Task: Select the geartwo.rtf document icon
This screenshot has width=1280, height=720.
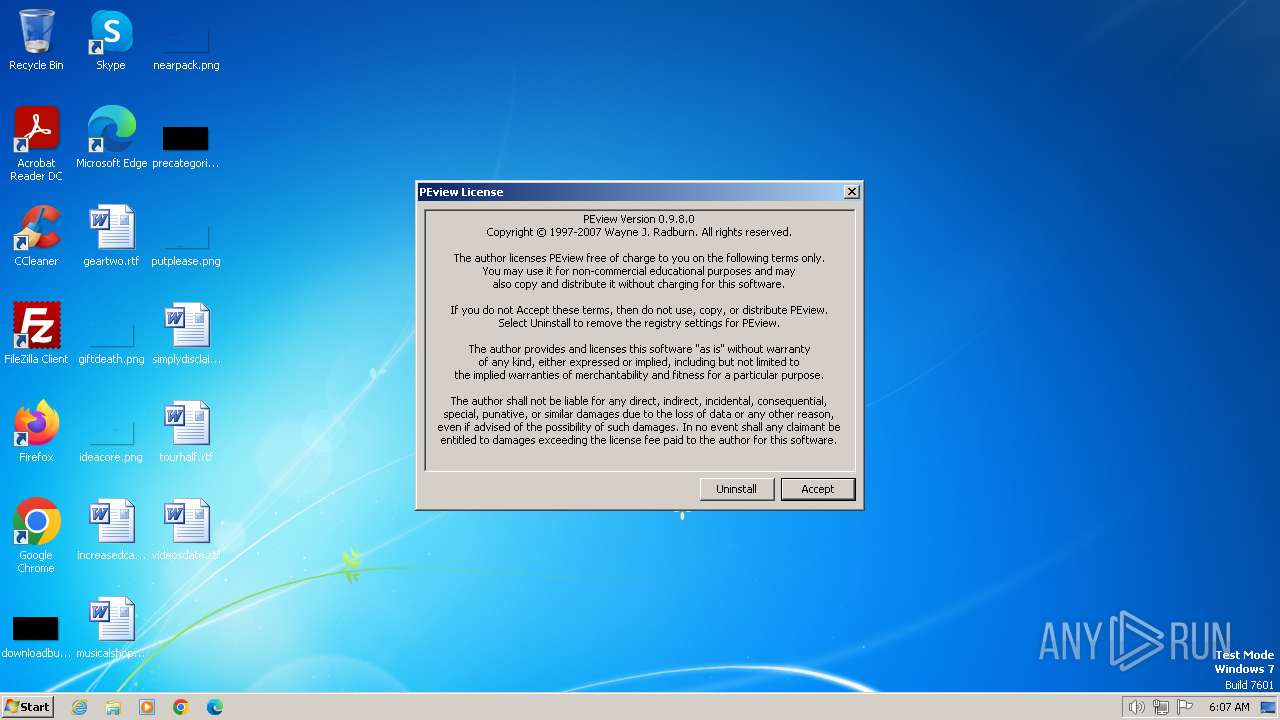Action: point(111,236)
